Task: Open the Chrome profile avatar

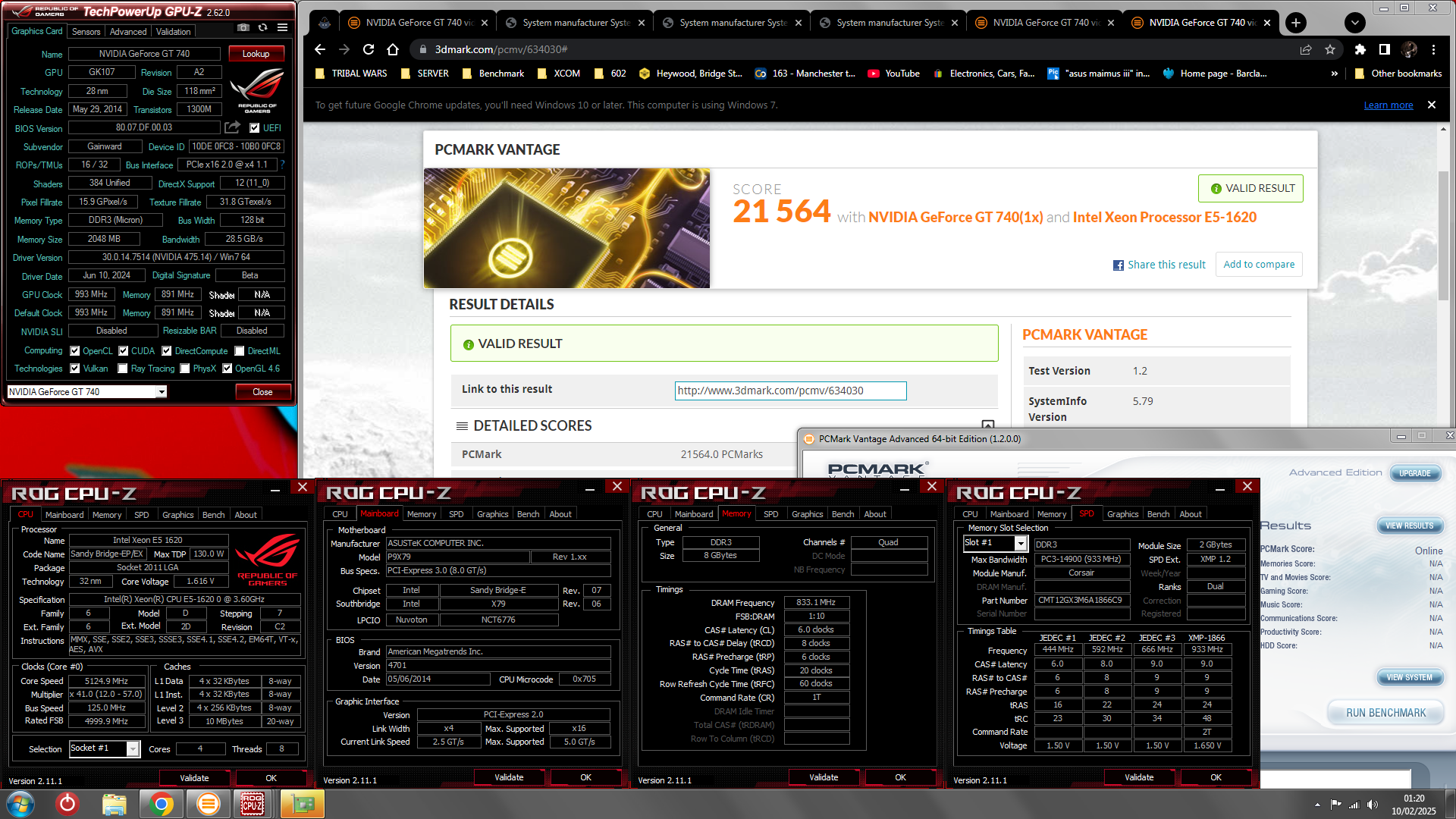Action: click(x=1410, y=49)
